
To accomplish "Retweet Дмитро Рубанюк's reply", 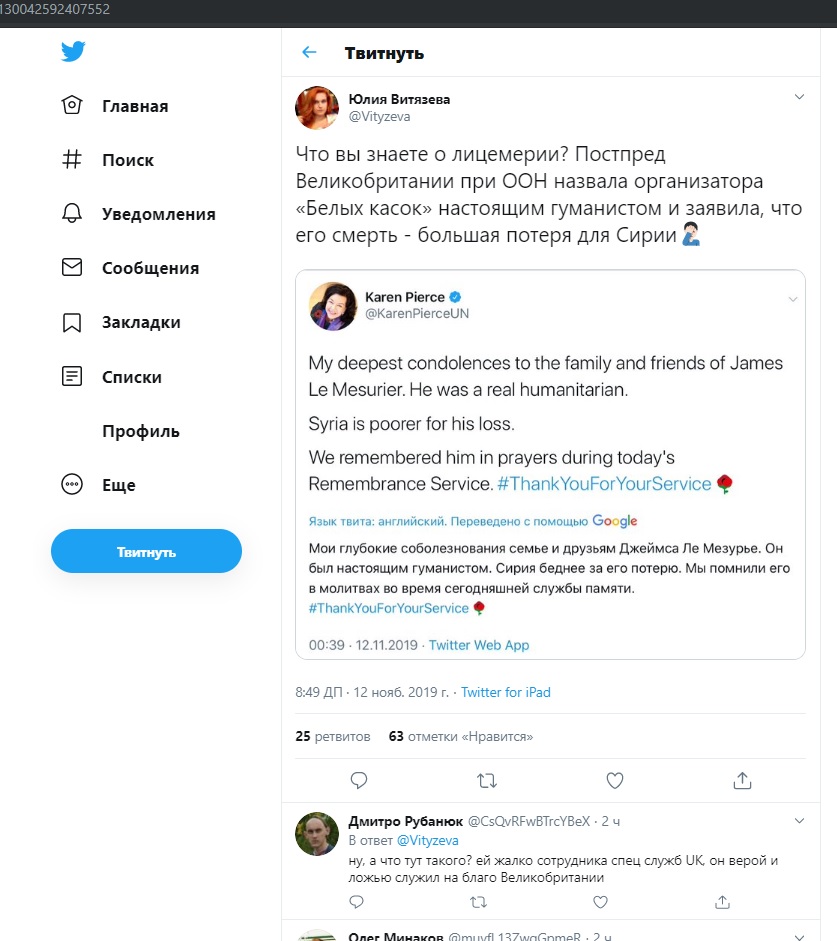I will [478, 901].
